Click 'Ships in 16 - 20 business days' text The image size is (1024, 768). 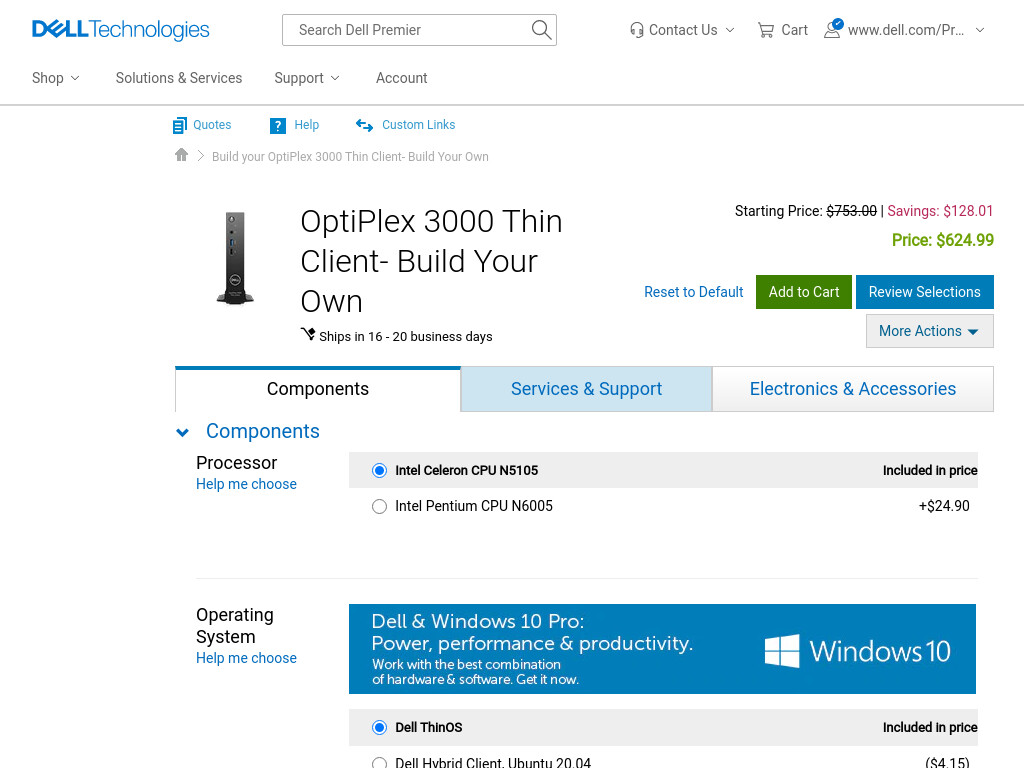coord(406,336)
